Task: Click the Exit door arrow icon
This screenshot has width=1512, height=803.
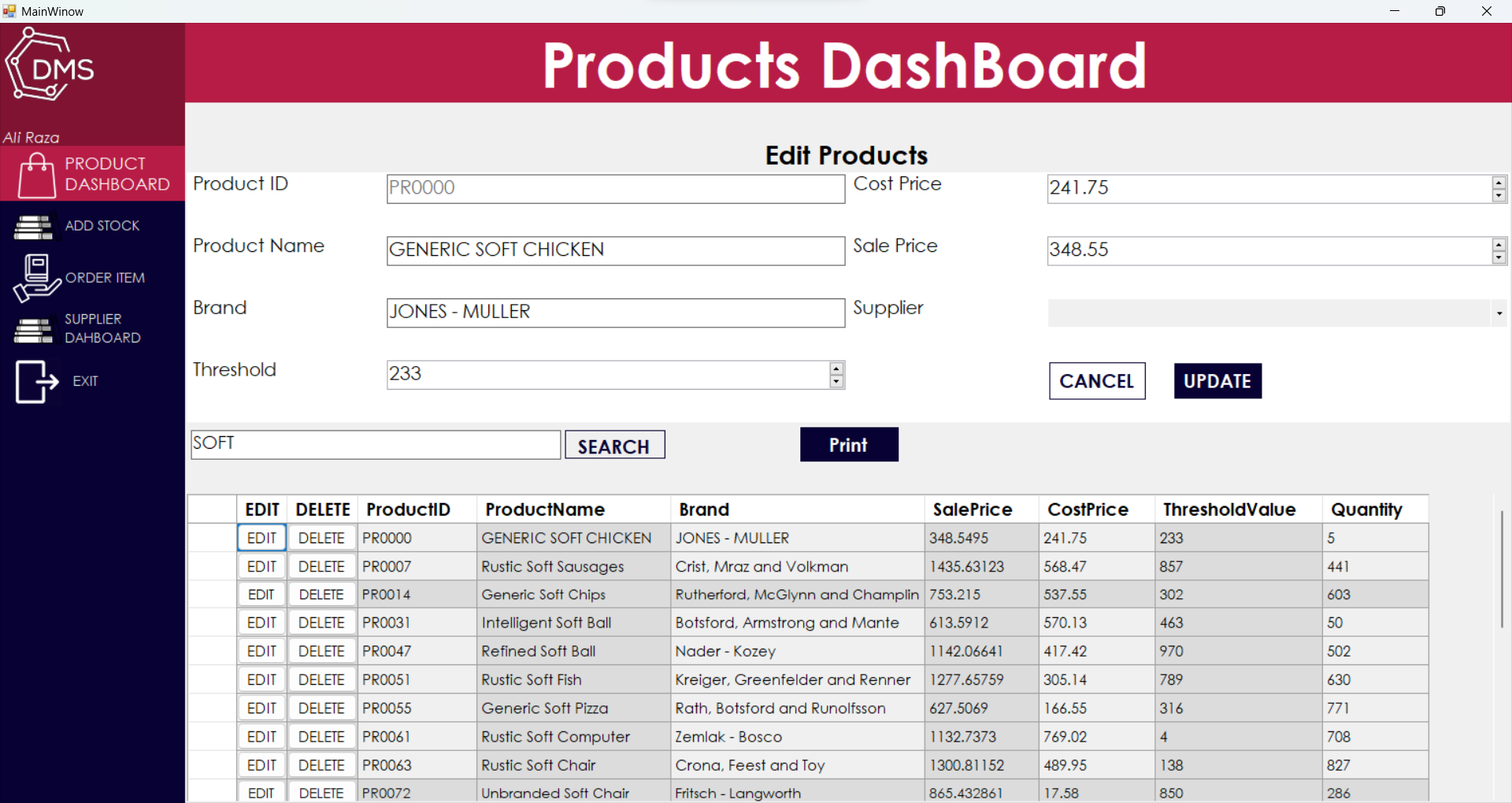Action: 36,382
